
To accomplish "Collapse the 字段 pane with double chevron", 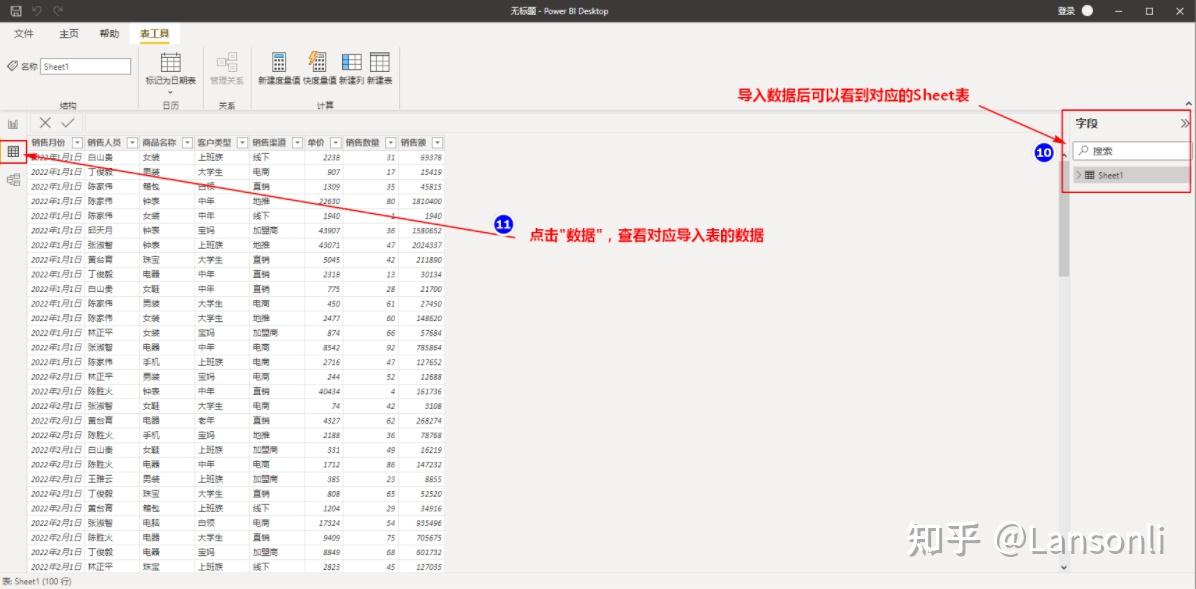I will coord(1185,123).
